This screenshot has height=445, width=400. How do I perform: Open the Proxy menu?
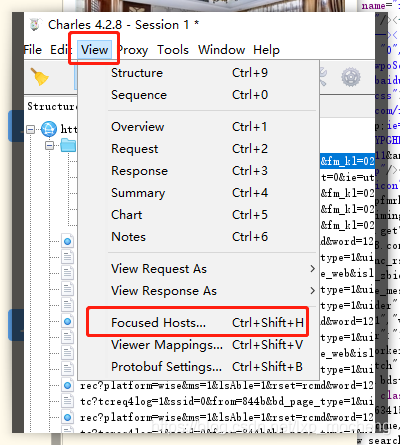click(133, 50)
